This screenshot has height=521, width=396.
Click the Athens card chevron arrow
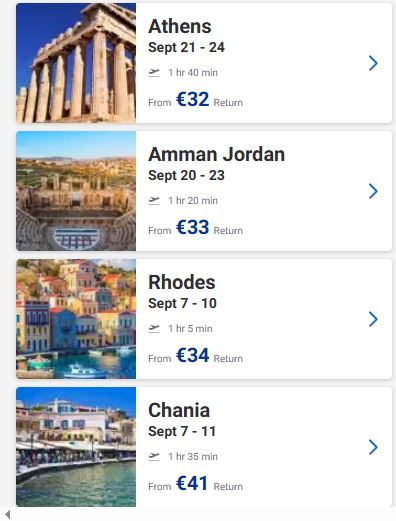(373, 63)
